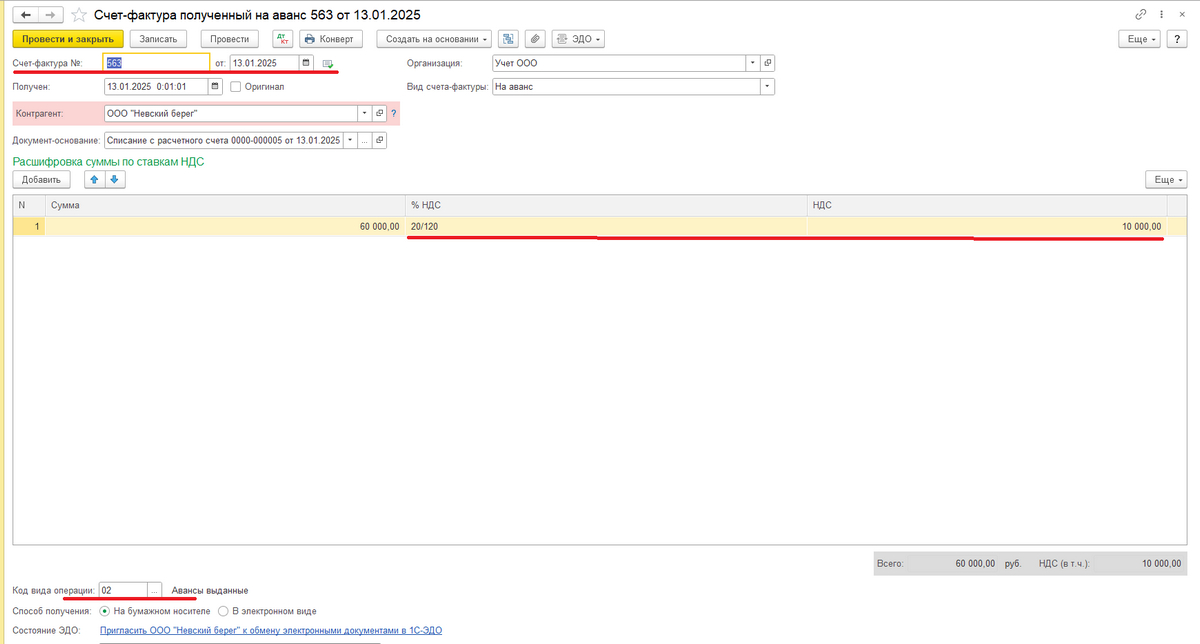Select В электронном виде radio option

pos(223,610)
